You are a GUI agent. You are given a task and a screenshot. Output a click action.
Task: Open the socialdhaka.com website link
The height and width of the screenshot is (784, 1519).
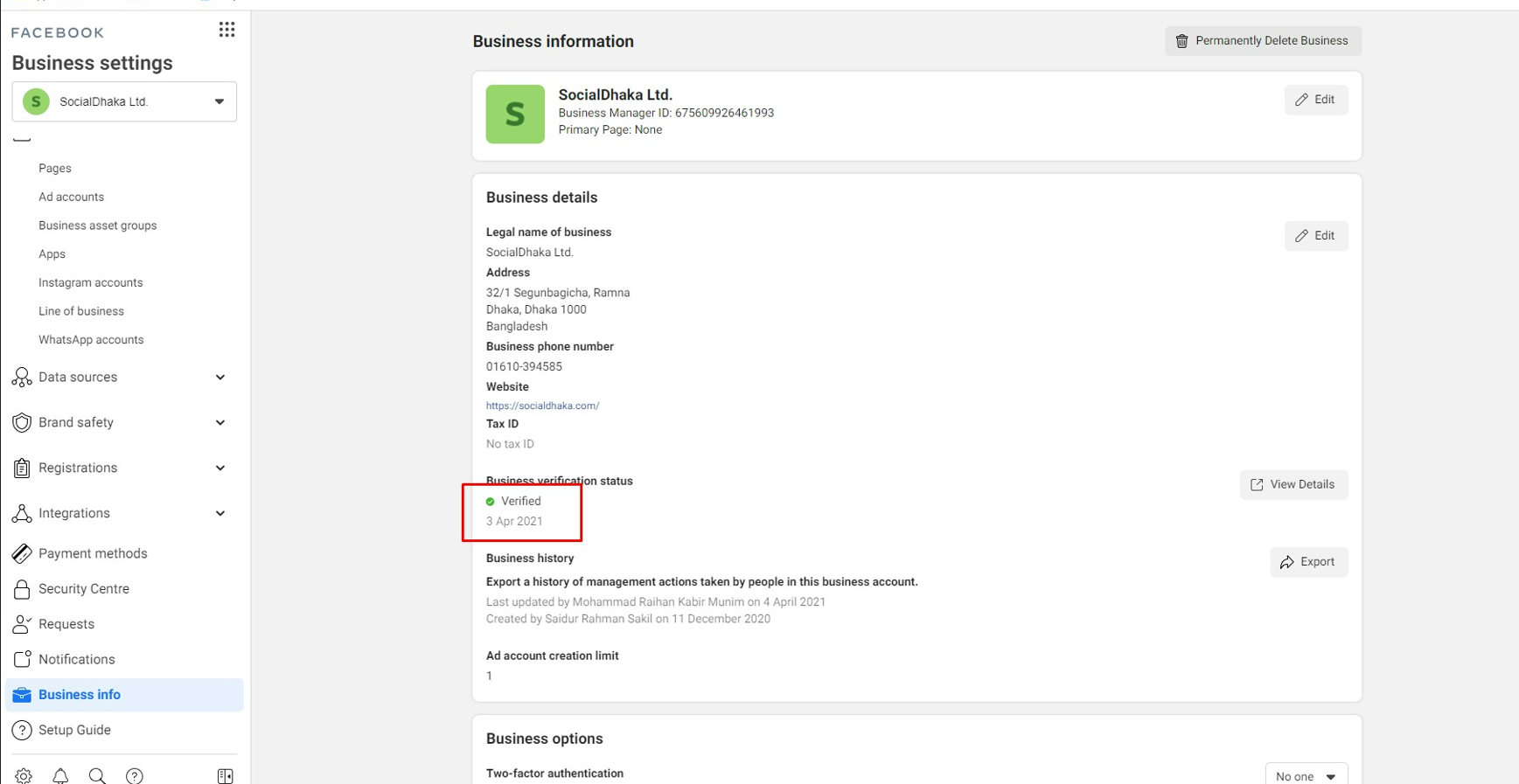click(x=542, y=406)
